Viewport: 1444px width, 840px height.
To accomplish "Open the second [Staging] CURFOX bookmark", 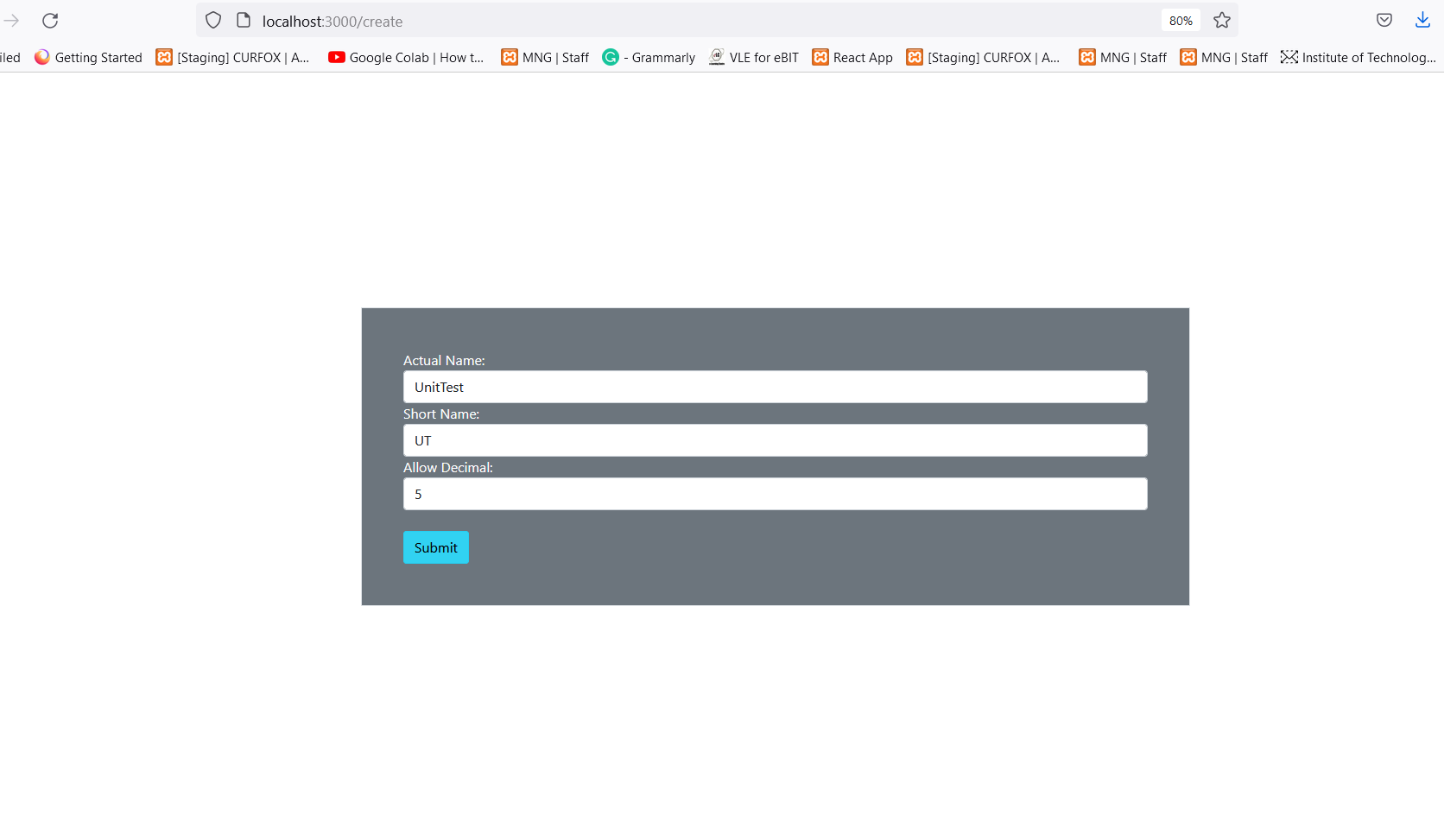I will click(983, 57).
